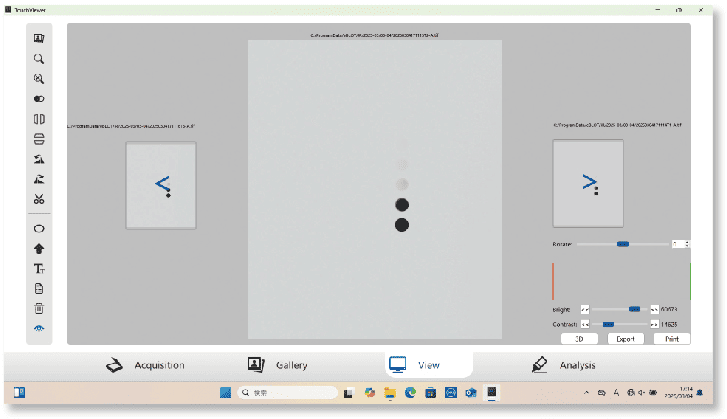This screenshot has width=727, height=419.
Task: Click the Rotate value spinner arrows
Action: click(x=686, y=243)
